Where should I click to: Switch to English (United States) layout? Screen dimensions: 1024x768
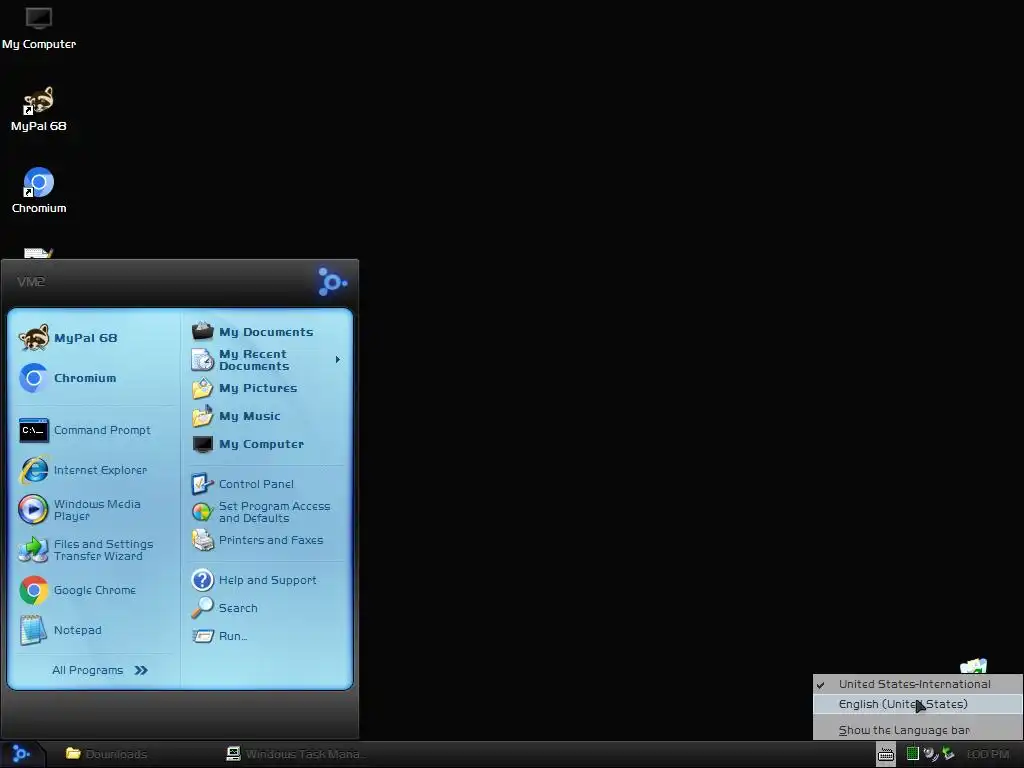918,704
